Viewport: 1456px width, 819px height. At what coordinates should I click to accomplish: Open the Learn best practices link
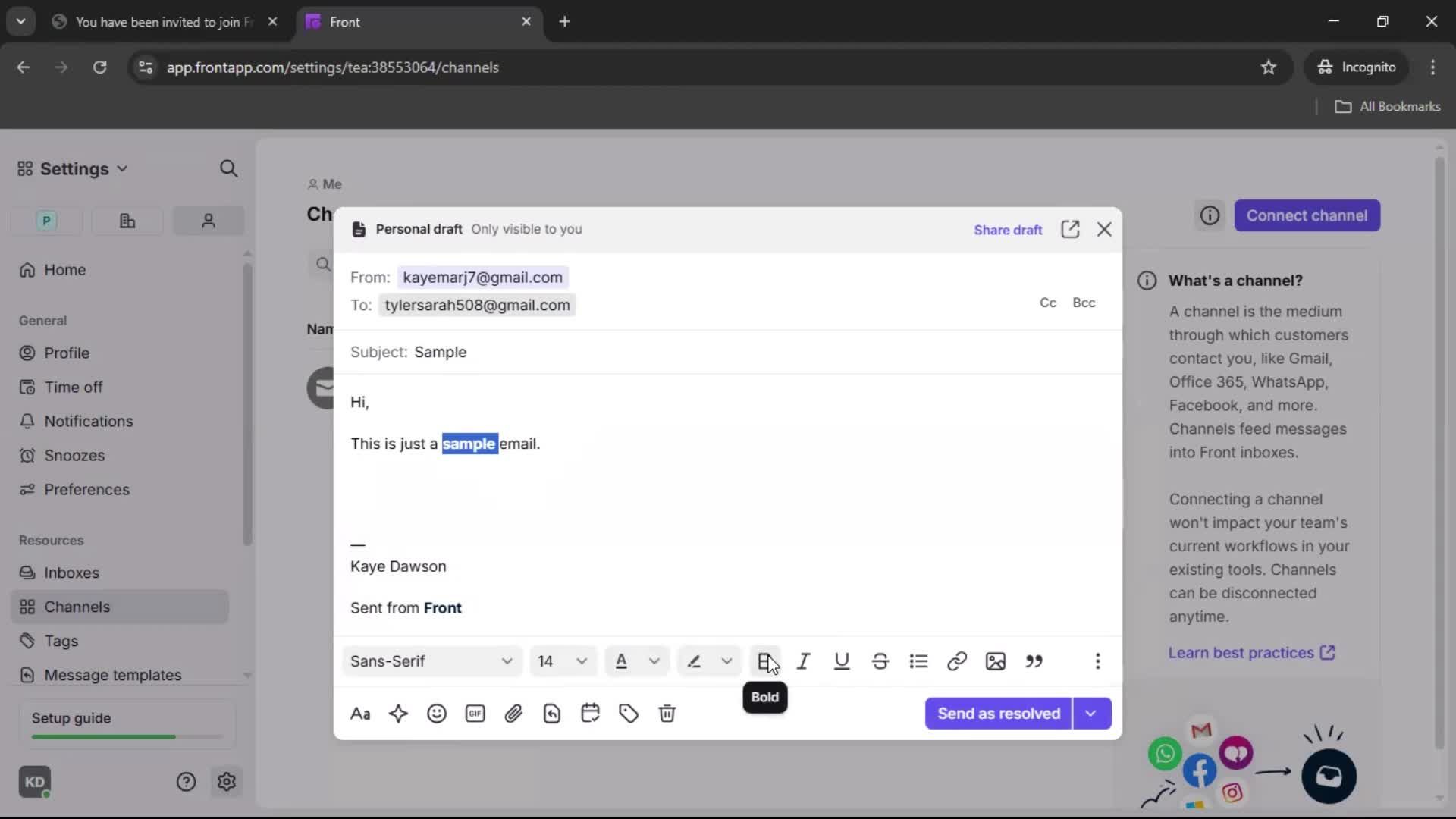click(x=1242, y=652)
